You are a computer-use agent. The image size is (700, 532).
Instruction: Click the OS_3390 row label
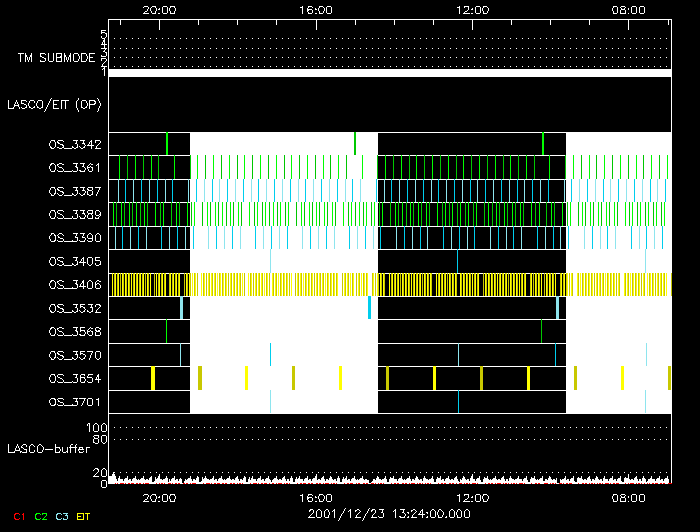point(74,238)
